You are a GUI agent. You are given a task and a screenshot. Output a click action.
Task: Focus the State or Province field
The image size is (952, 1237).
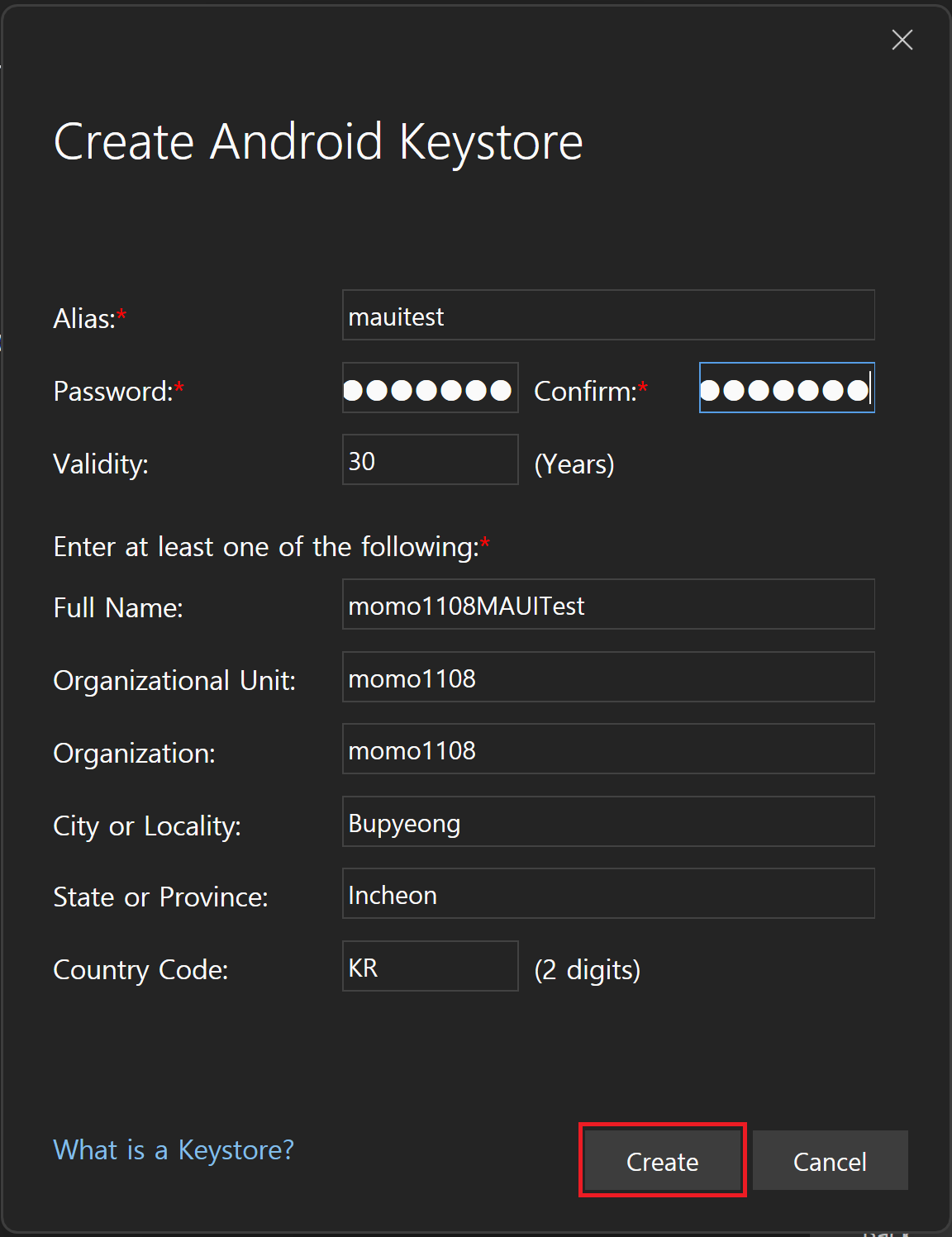(607, 894)
